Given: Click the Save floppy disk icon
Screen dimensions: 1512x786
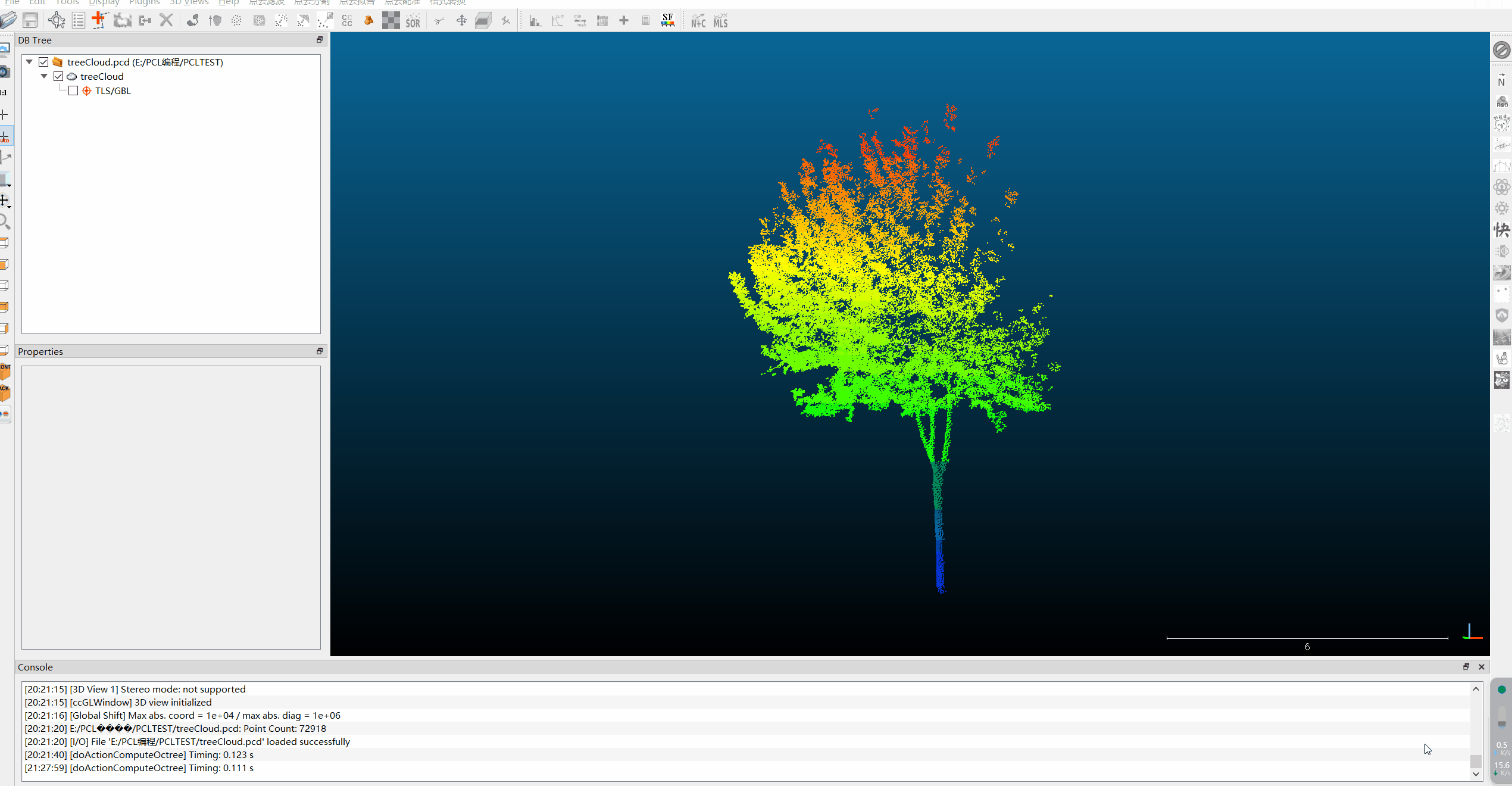Looking at the screenshot, I should click(30, 21).
